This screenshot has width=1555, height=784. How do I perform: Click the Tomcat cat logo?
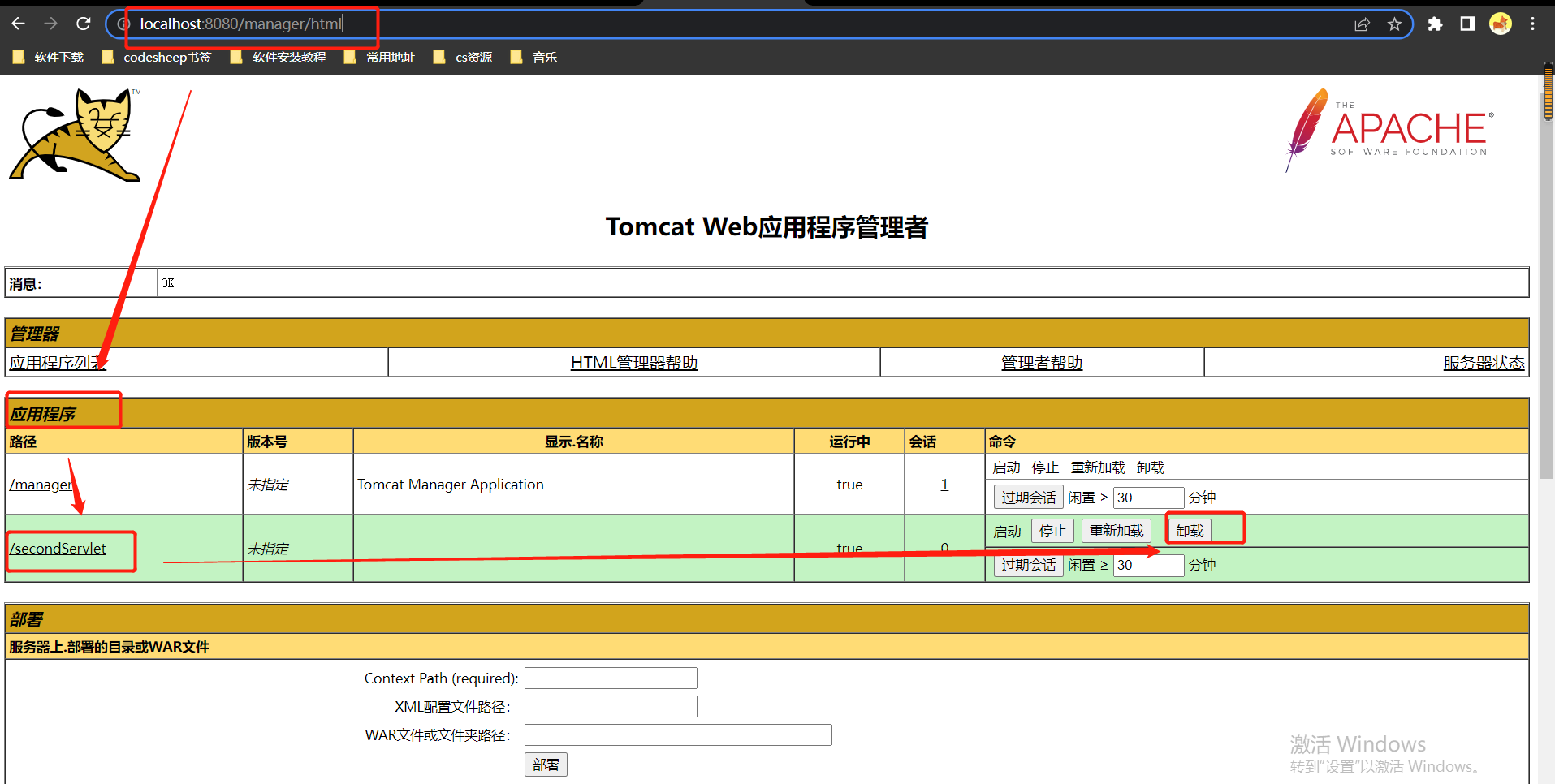(x=75, y=135)
